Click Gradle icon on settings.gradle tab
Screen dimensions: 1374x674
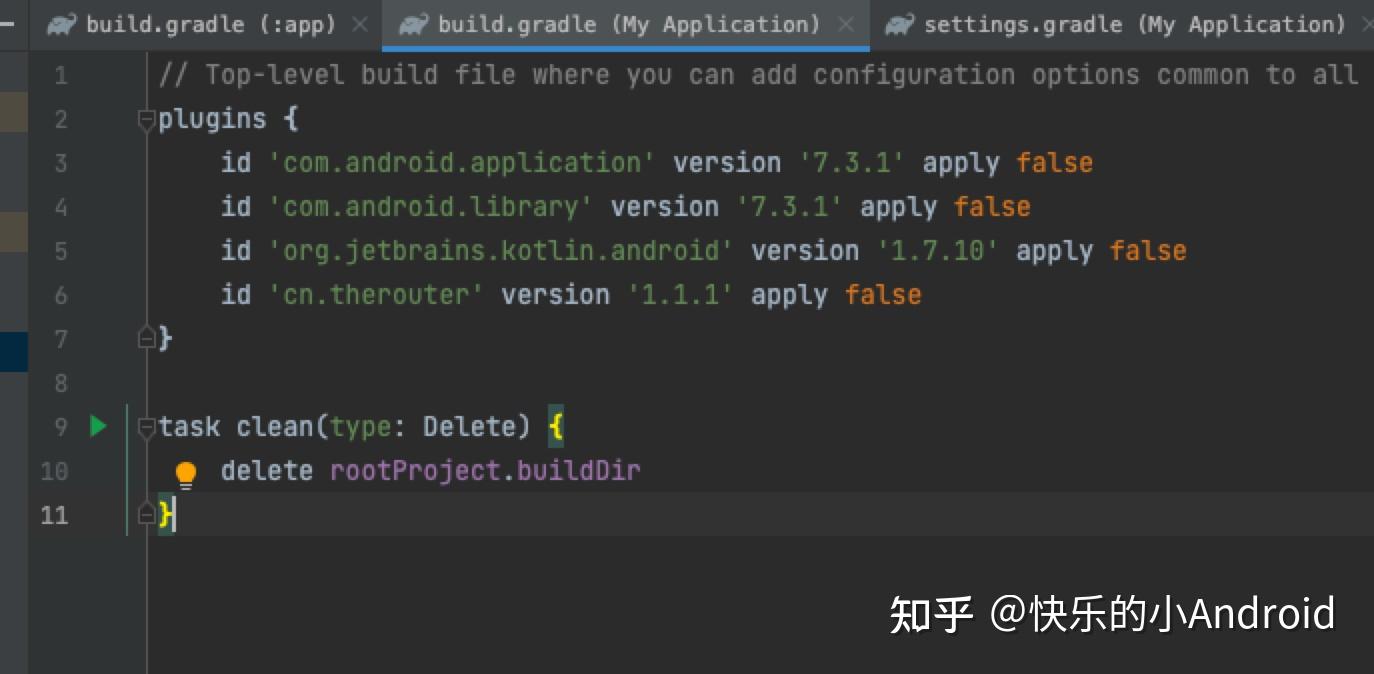[901, 24]
